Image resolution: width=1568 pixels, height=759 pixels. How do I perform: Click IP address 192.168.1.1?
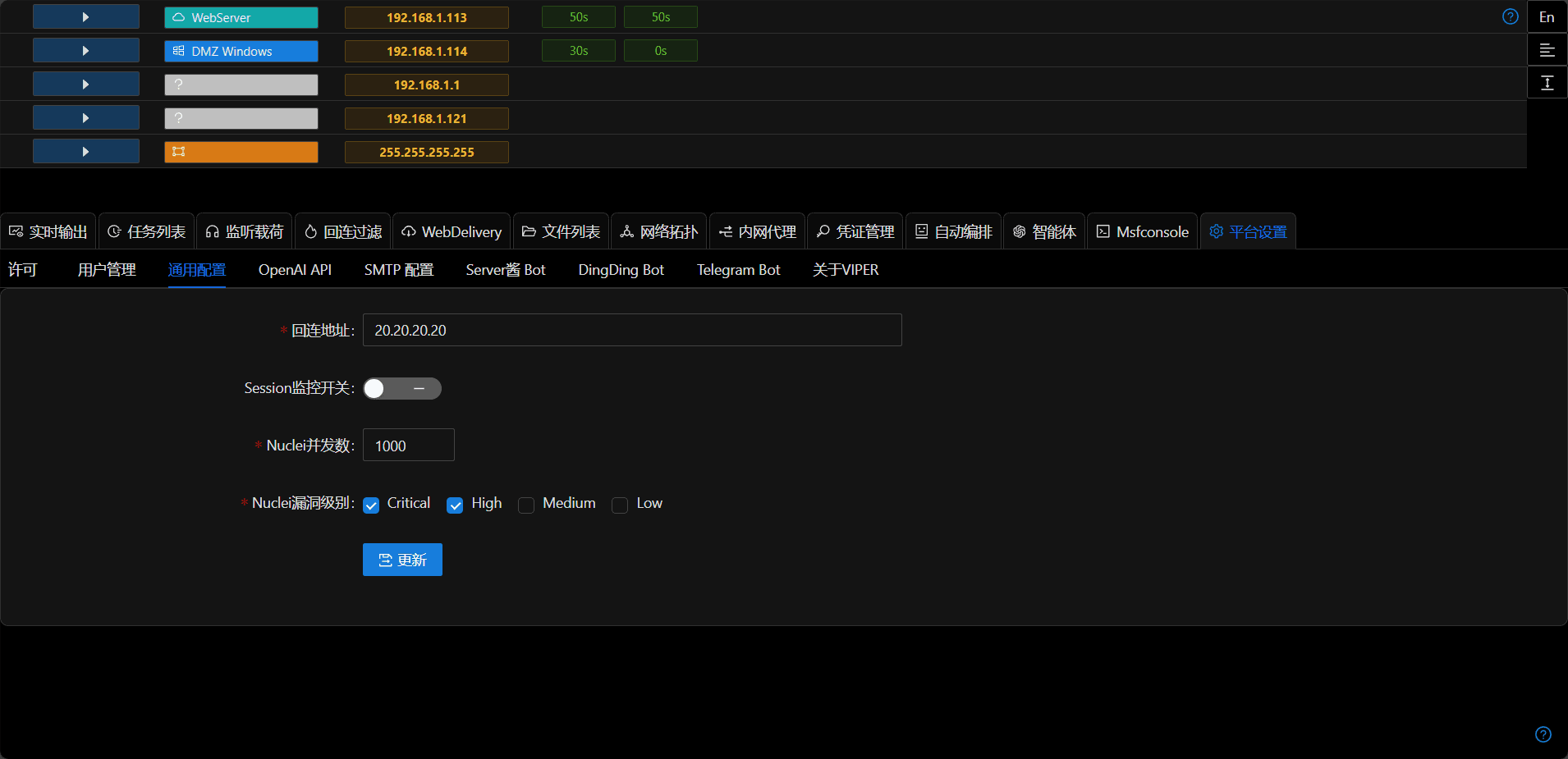(427, 85)
